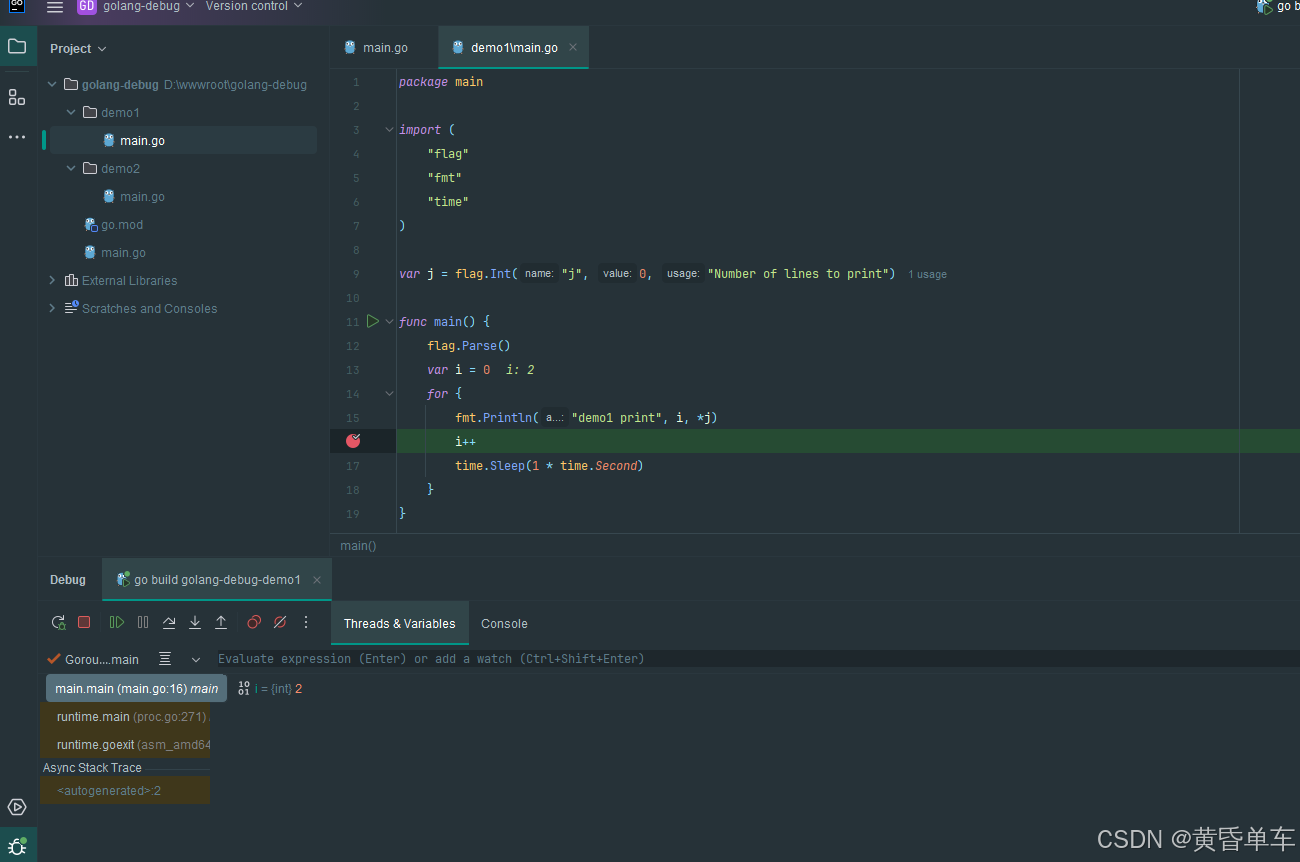Collapse the demo1 folder in project tree
The height and width of the screenshot is (862, 1300).
pyautogui.click(x=71, y=113)
